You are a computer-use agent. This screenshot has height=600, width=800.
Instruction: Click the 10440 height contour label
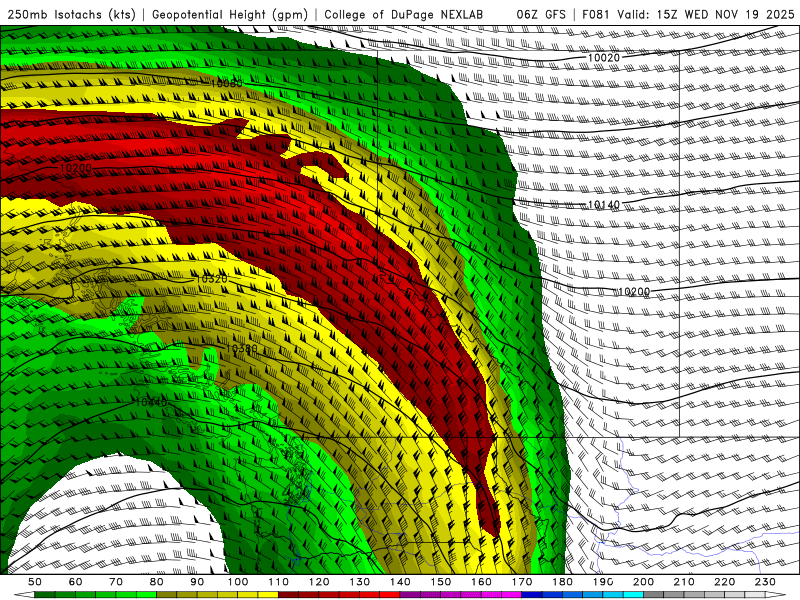(x=151, y=402)
